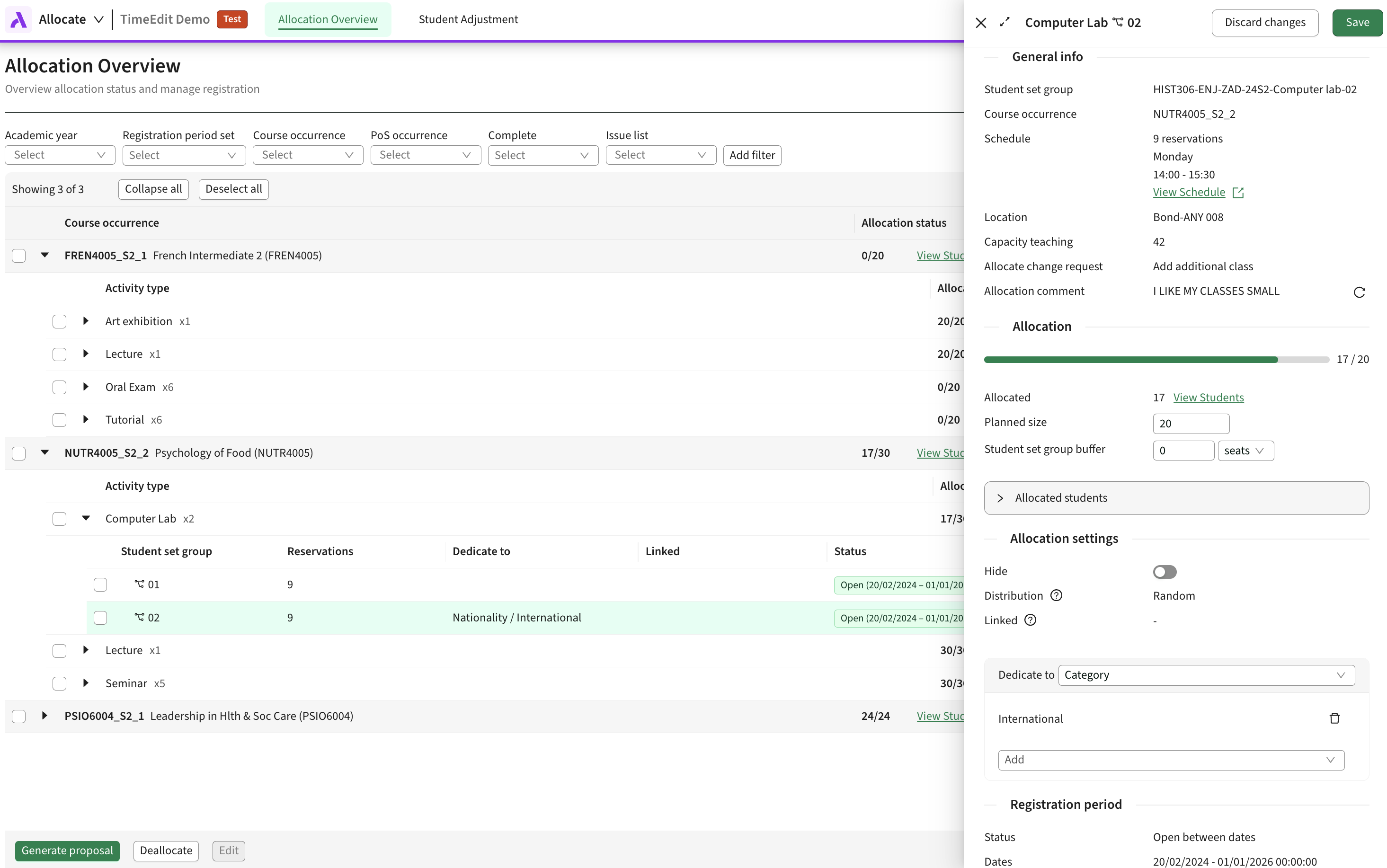Open the Allocation Overview tab

coord(327,19)
